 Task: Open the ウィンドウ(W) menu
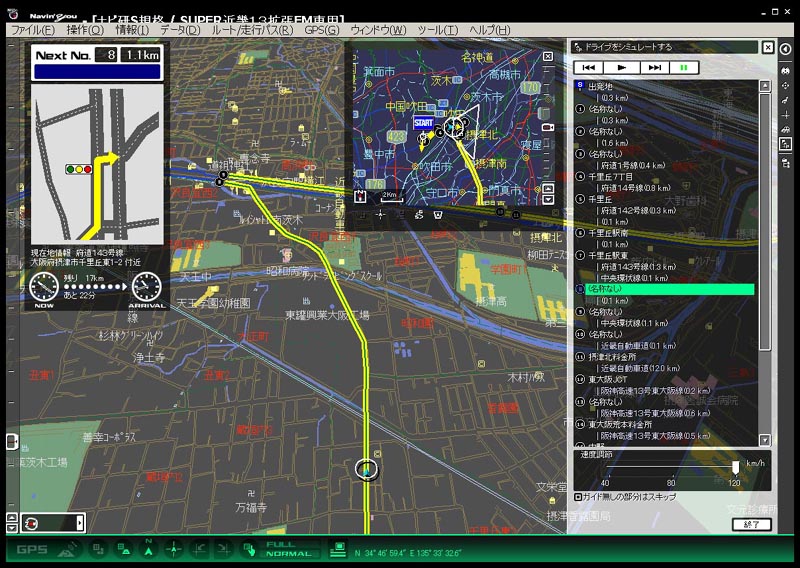click(379, 30)
